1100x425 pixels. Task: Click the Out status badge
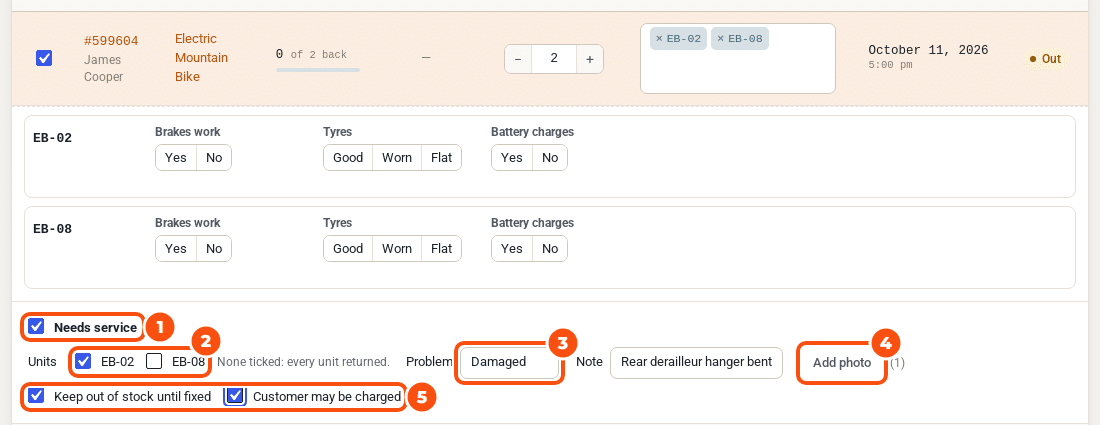pyautogui.click(x=1045, y=59)
